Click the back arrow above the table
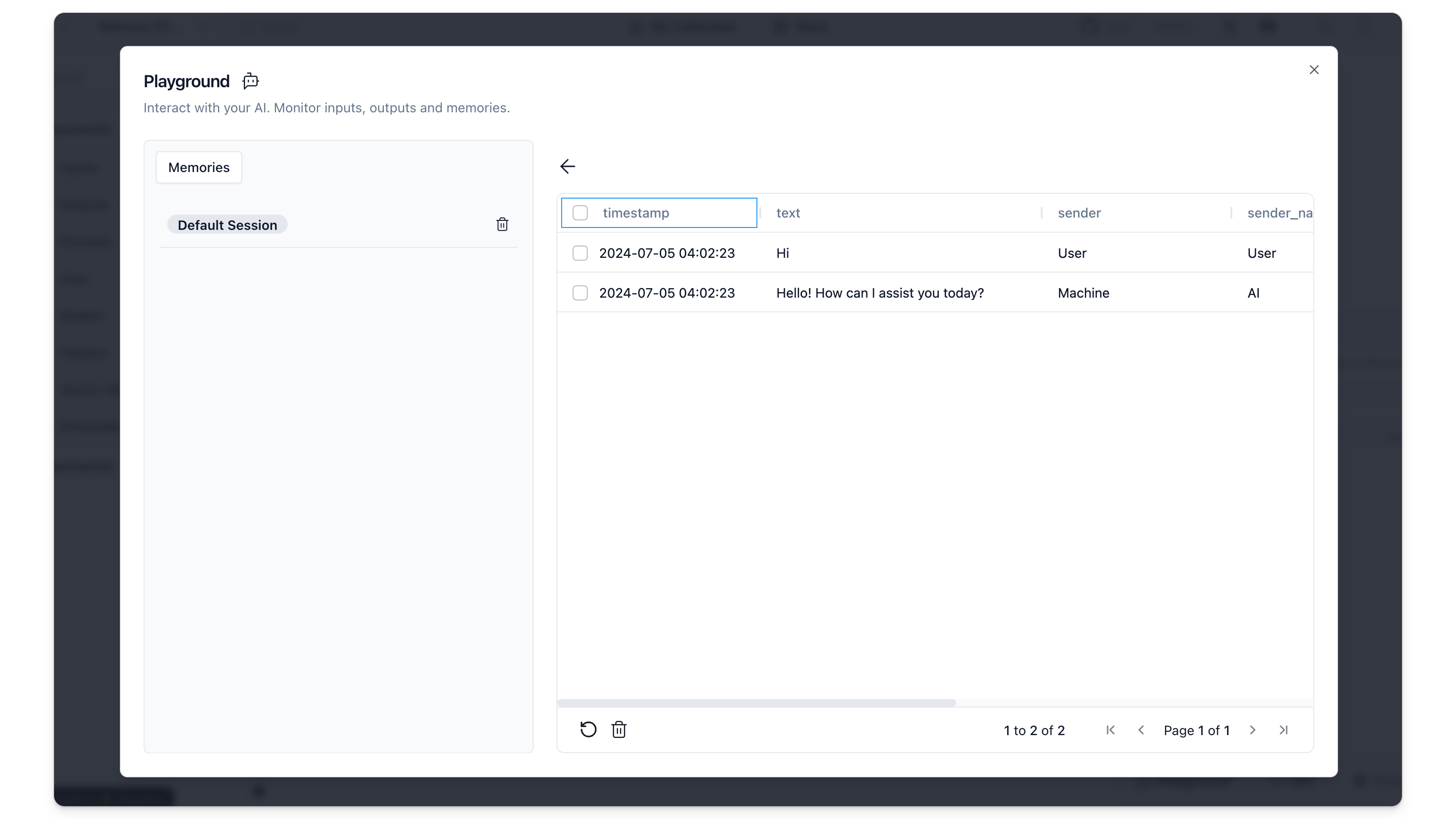The image size is (1456, 819). 567,166
